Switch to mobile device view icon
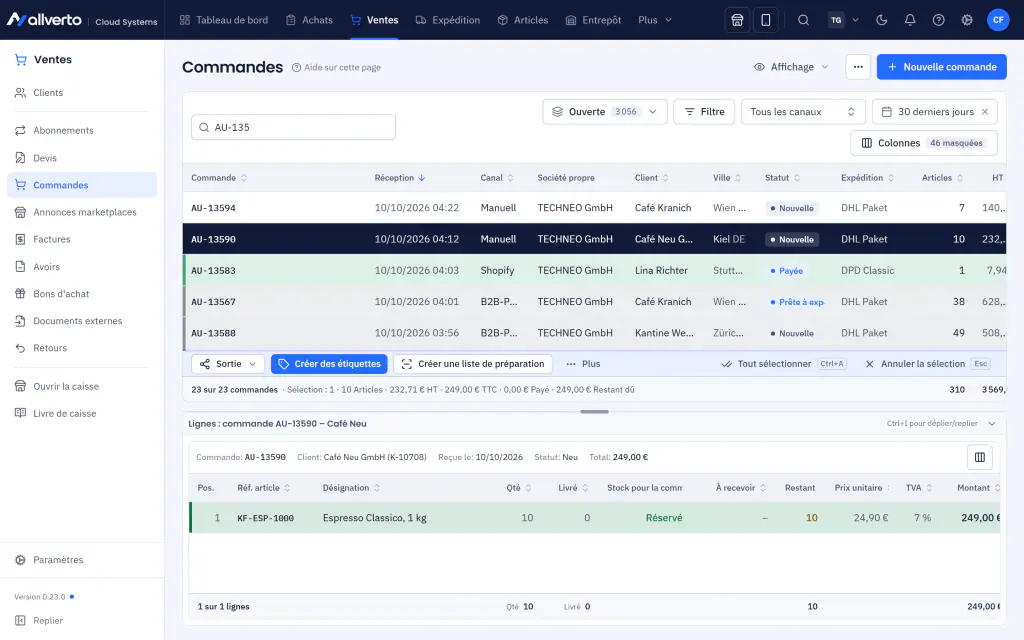 point(765,20)
